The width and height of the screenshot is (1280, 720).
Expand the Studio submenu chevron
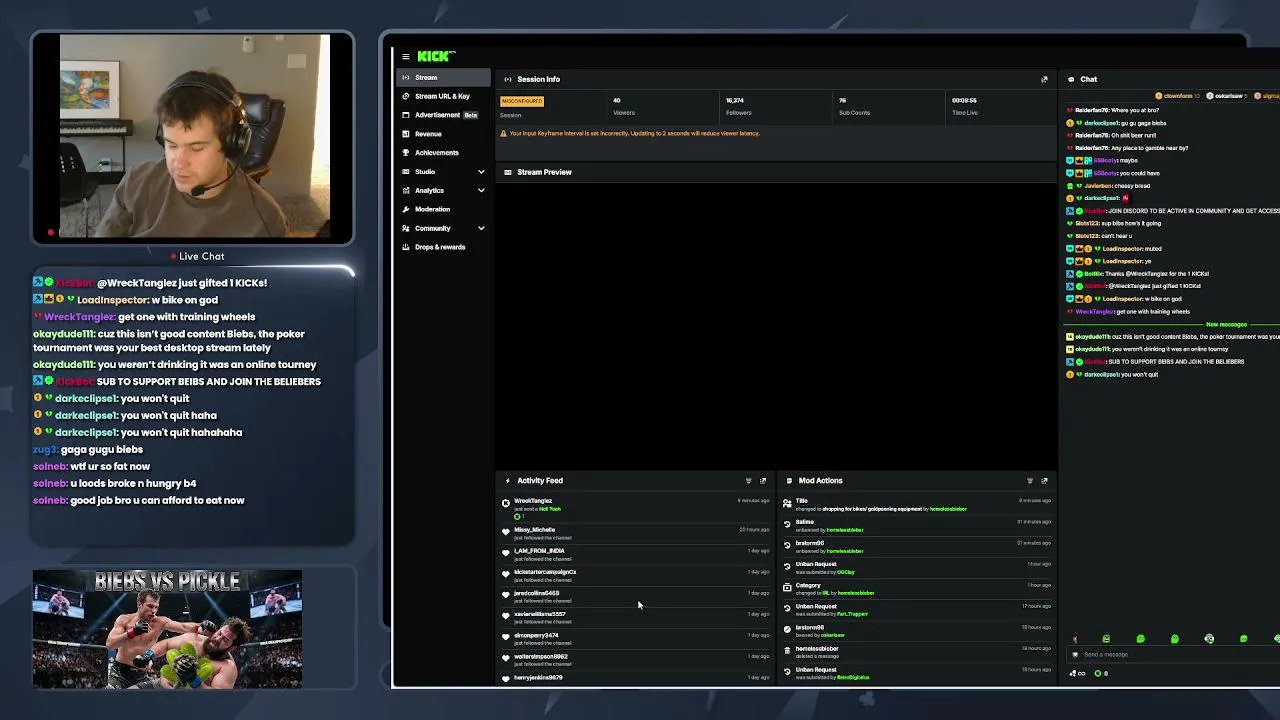pyautogui.click(x=481, y=172)
